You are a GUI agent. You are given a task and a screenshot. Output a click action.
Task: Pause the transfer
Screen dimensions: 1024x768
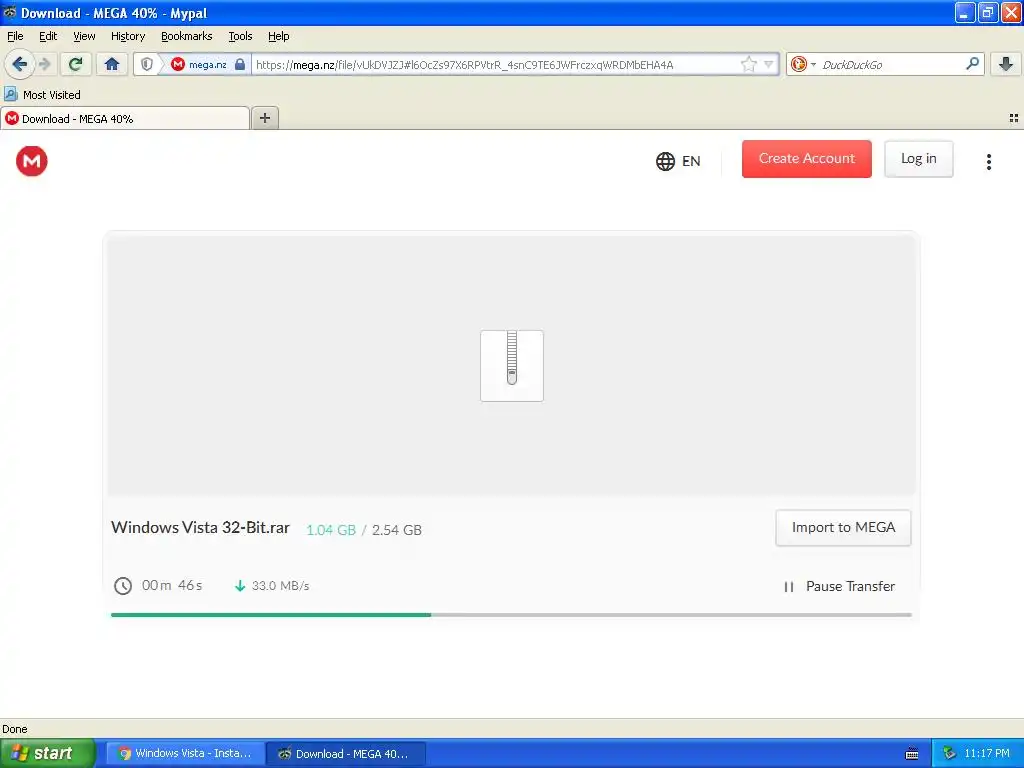[x=839, y=586]
